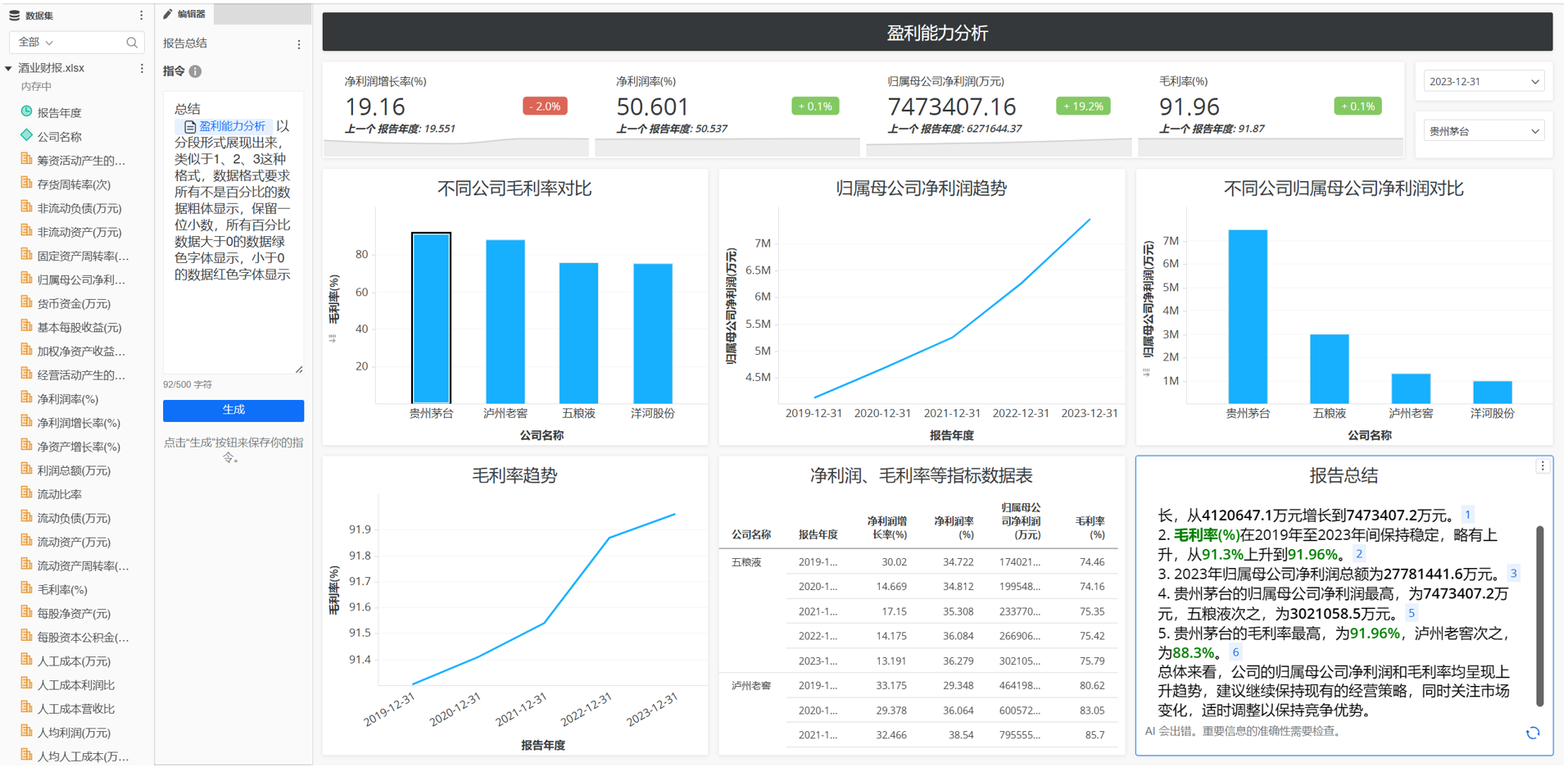Click the dataset search magnifier icon
The height and width of the screenshot is (772, 1568).
click(132, 43)
